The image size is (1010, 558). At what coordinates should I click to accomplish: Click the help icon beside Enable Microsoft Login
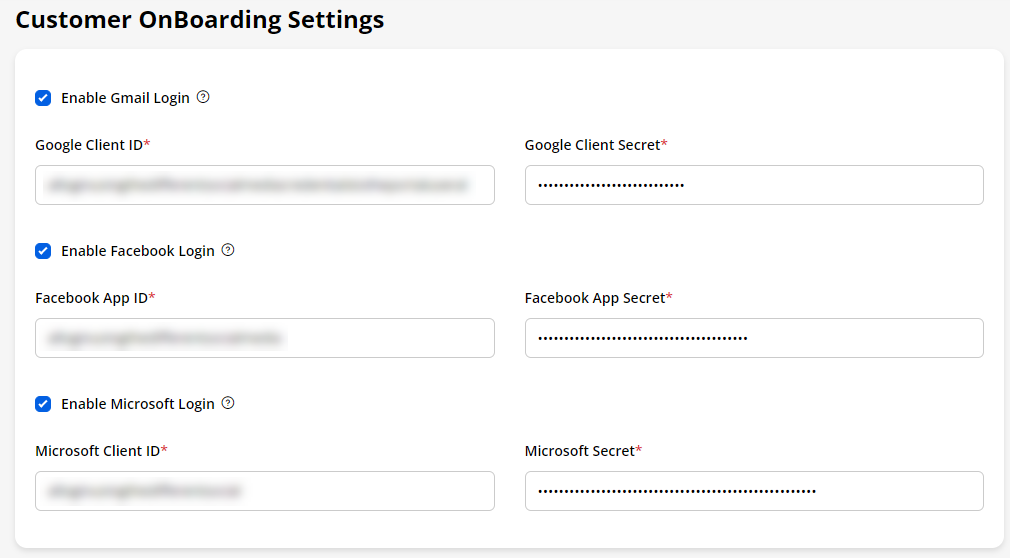click(228, 403)
